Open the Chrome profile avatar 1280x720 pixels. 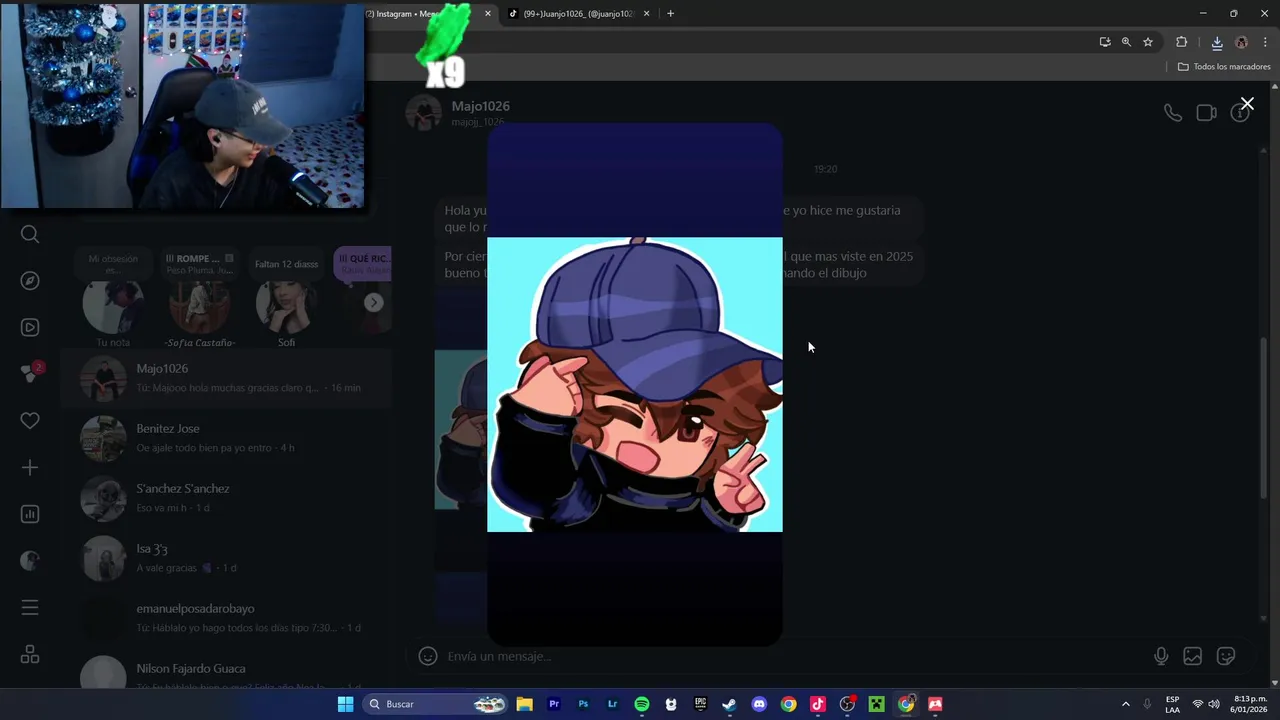1241,42
